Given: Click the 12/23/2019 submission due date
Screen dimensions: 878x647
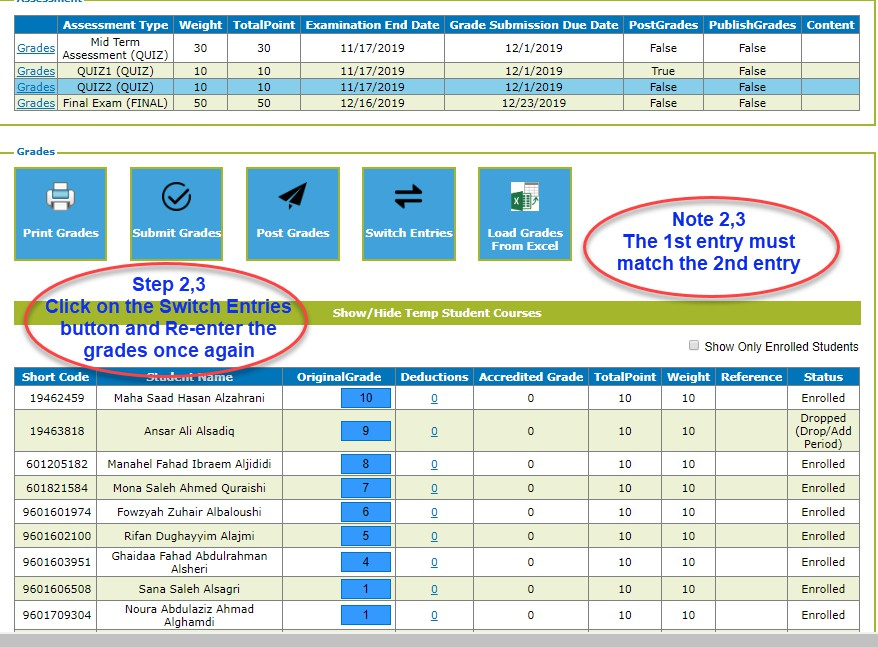Looking at the screenshot, I should point(534,103).
